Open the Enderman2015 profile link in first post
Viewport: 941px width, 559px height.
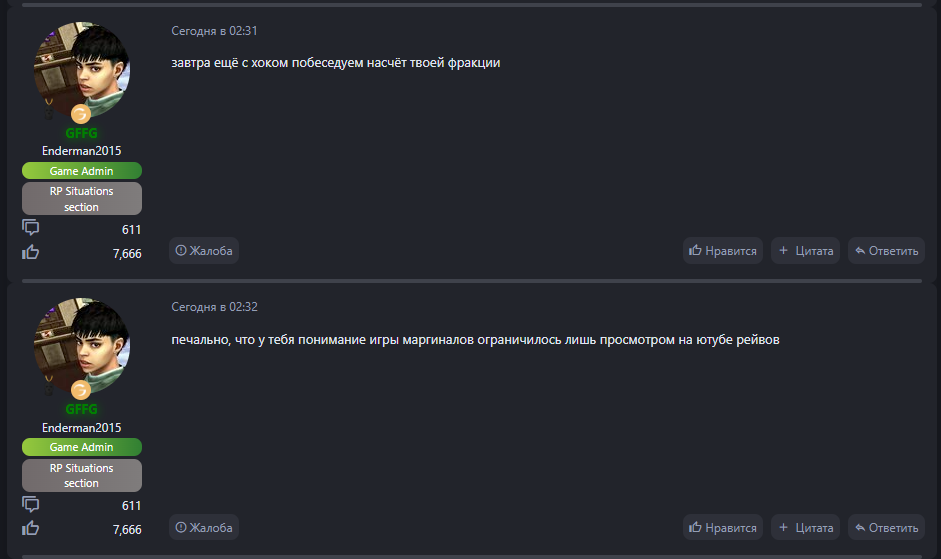tap(81, 151)
